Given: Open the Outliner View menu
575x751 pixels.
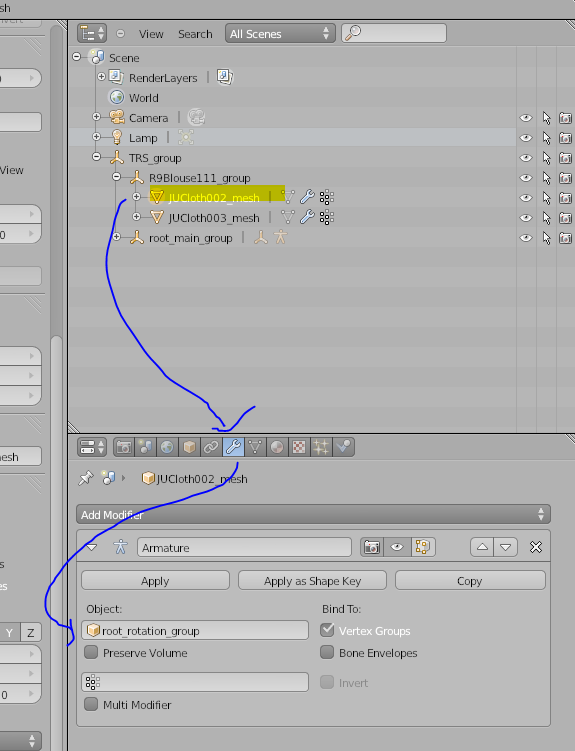Looking at the screenshot, I should click(x=151, y=34).
